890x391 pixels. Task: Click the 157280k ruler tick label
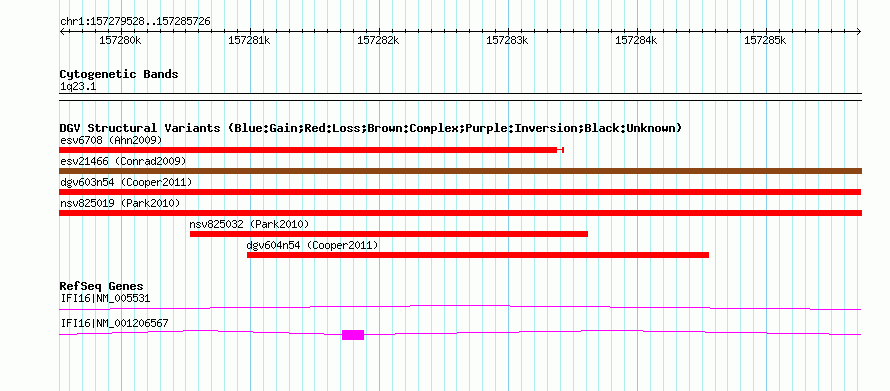(x=121, y=40)
